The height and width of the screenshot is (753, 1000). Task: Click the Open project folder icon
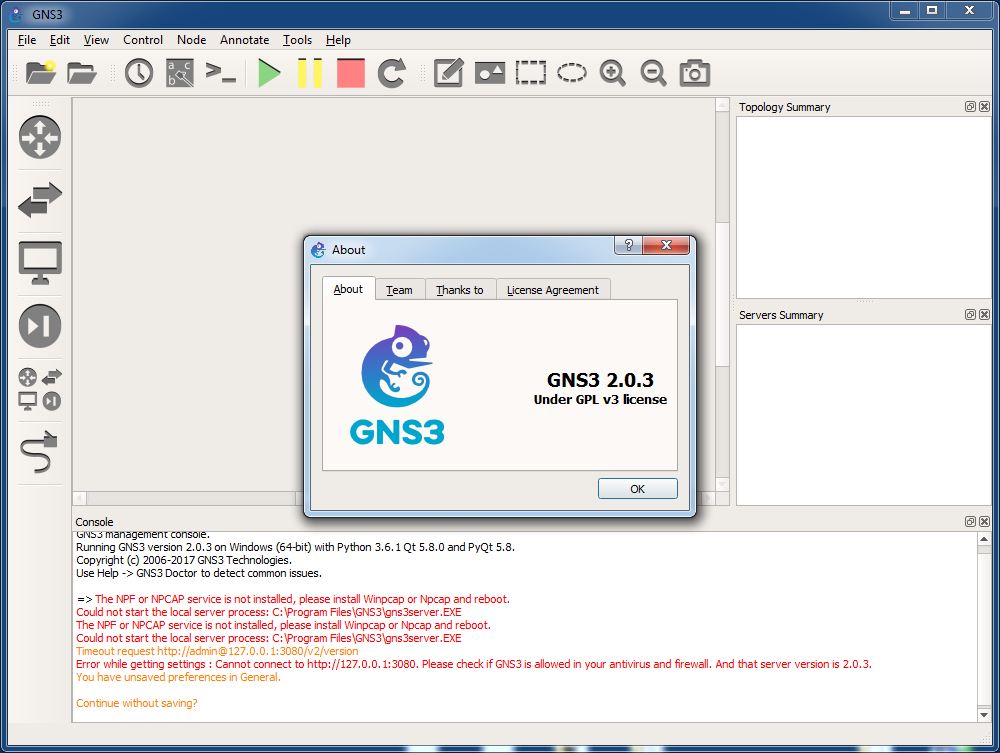(x=82, y=73)
